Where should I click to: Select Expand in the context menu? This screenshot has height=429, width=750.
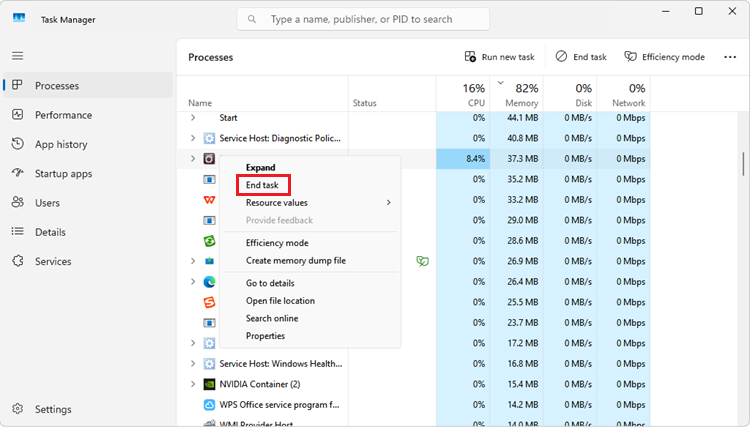[x=310, y=167]
